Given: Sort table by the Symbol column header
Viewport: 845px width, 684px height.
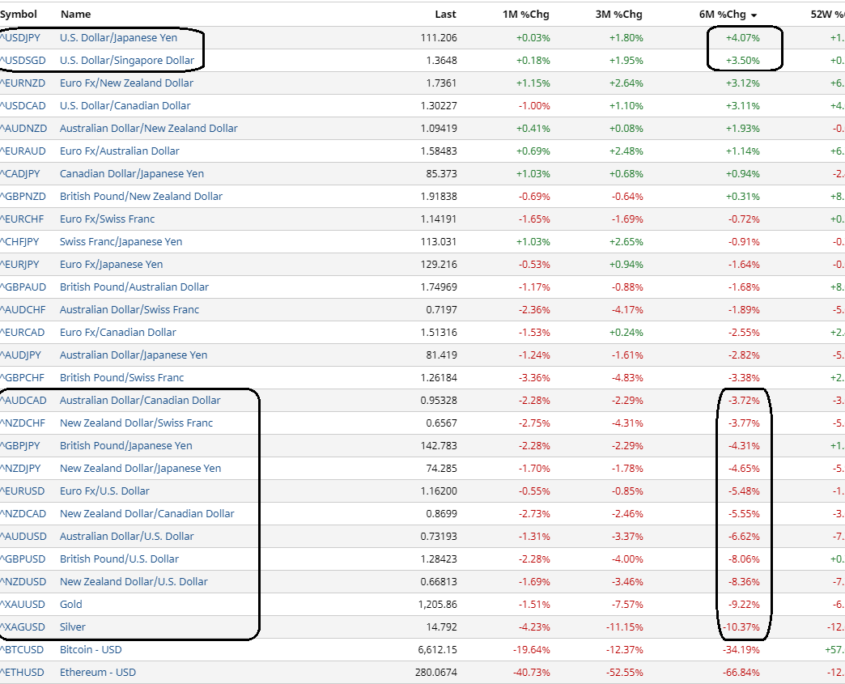Looking at the screenshot, I should point(19,14).
